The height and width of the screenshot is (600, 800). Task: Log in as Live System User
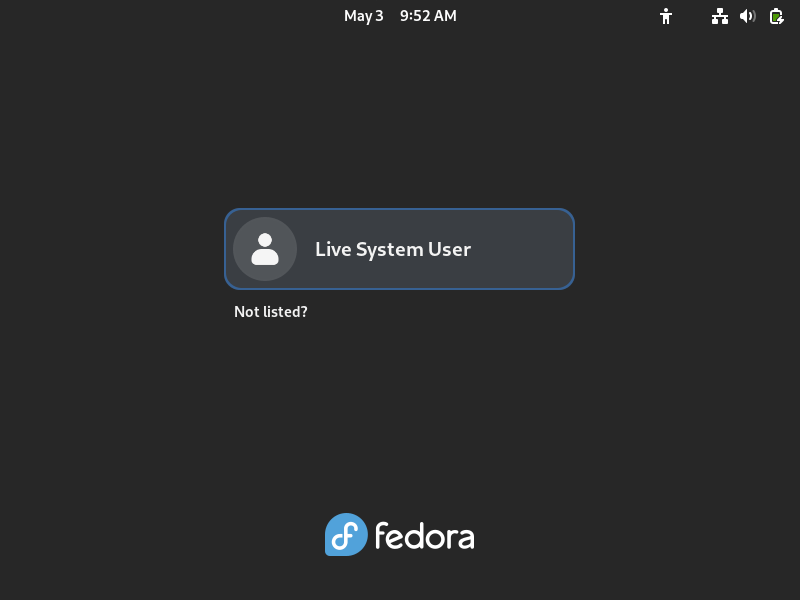pyautogui.click(x=399, y=249)
